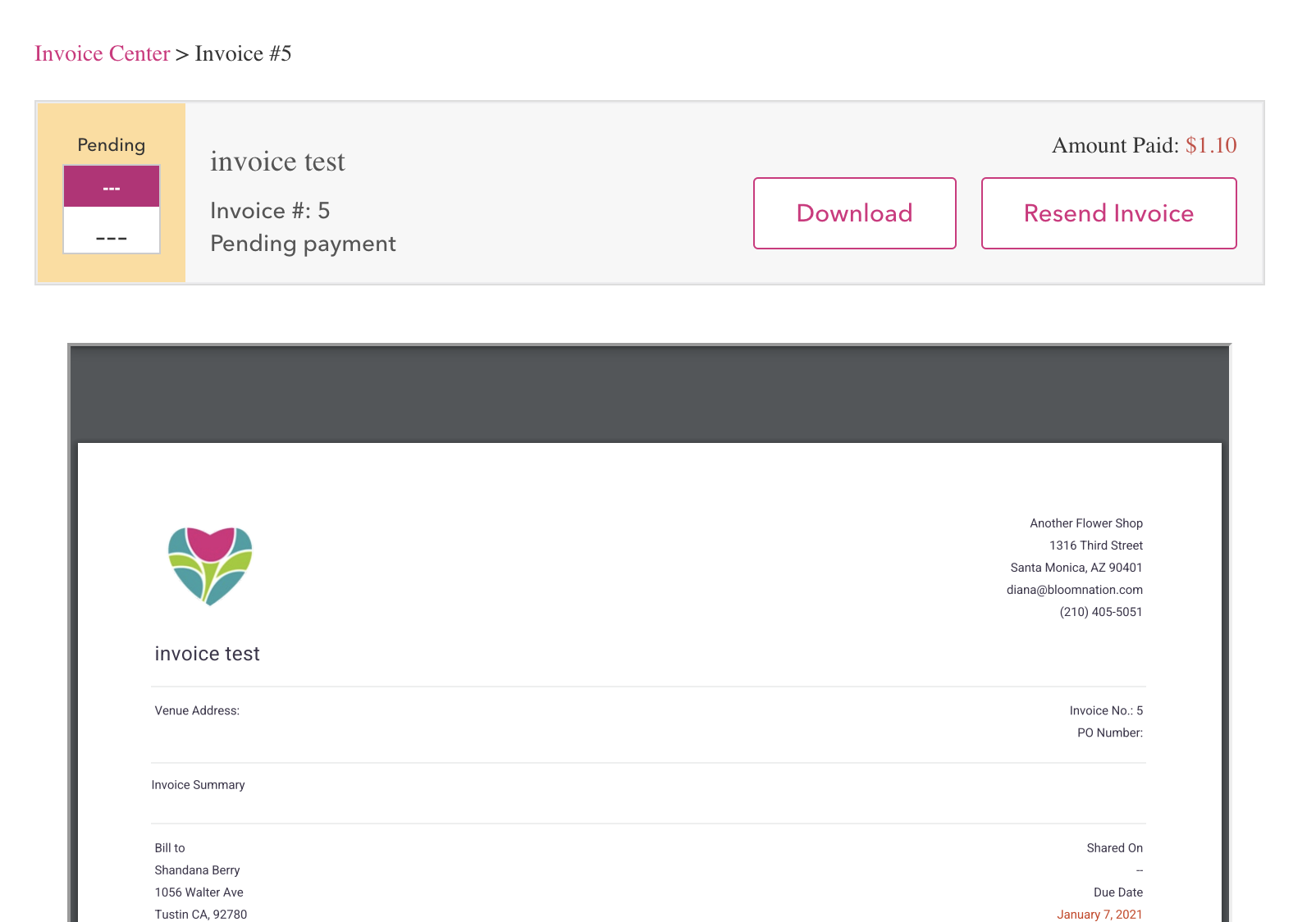Viewport: 1316px width, 922px height.
Task: Click the 'Shared On' label
Action: pos(1115,848)
